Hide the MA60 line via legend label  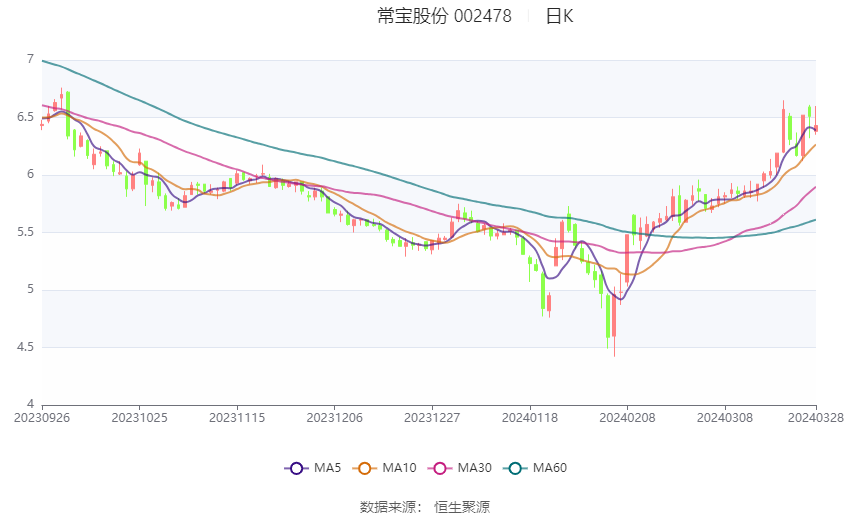pos(550,468)
